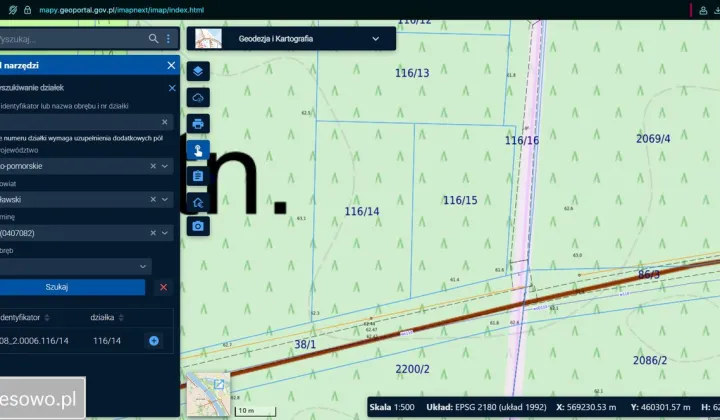The width and height of the screenshot is (720, 420).
Task: Expand the powiat dropdown chevron
Action: tap(166, 199)
